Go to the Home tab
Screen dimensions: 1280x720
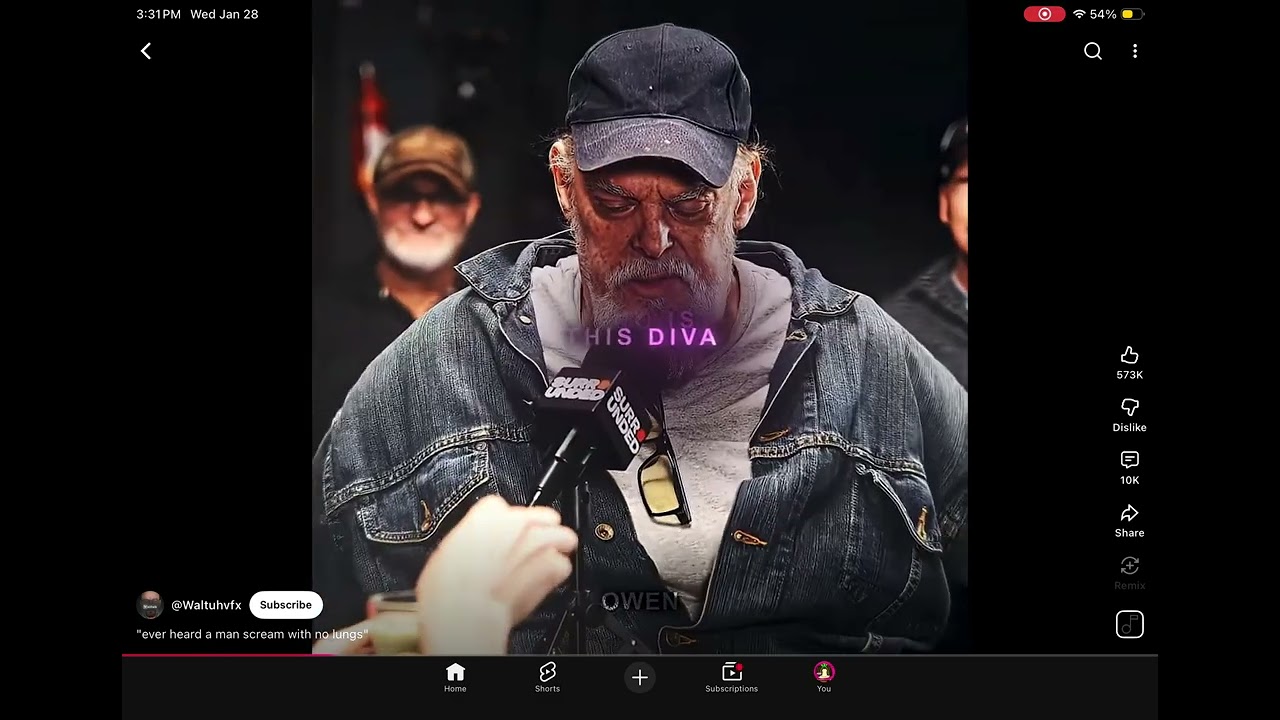point(455,677)
